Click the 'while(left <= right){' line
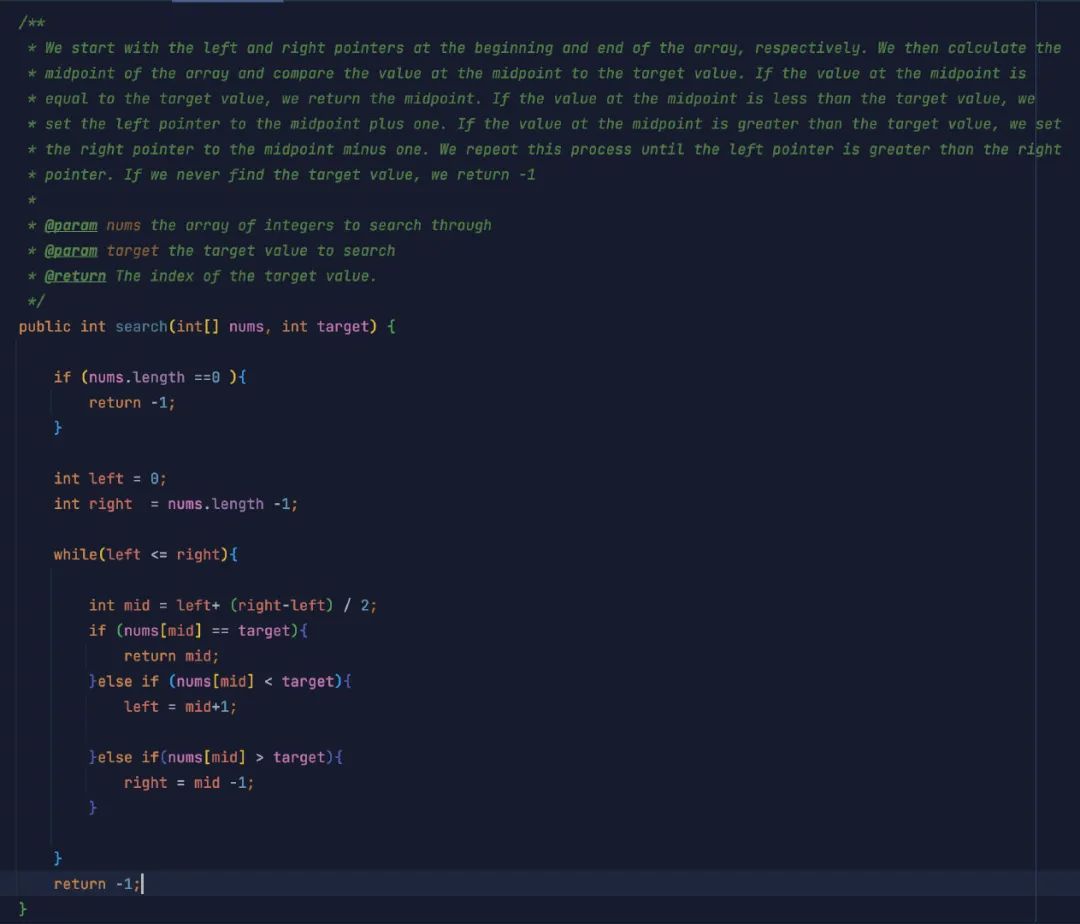Image resolution: width=1080 pixels, height=924 pixels. (145, 554)
